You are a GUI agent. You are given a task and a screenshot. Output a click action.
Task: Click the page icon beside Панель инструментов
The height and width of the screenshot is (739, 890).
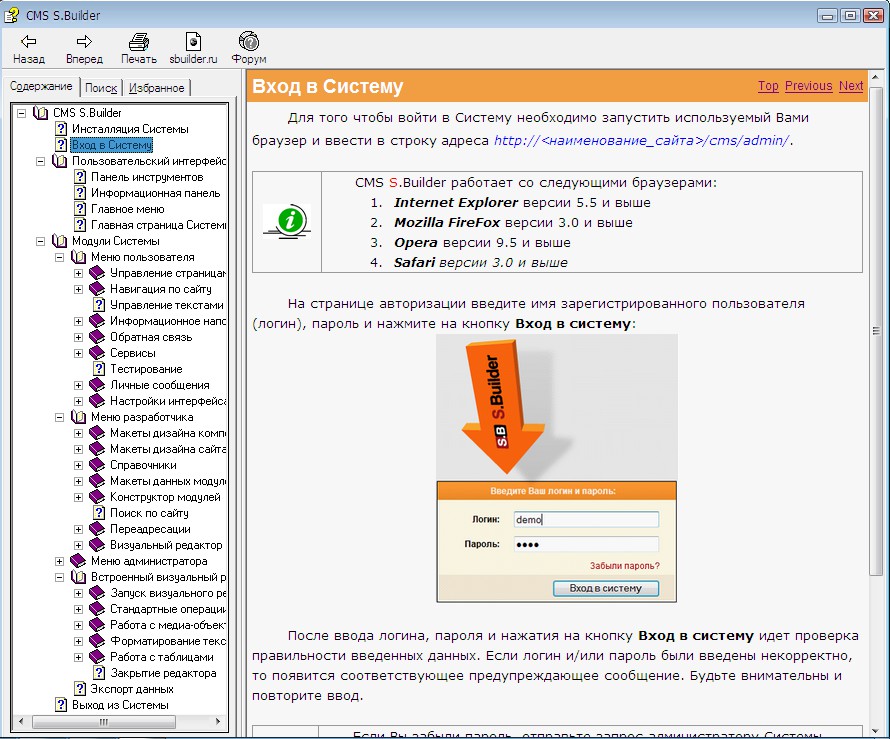pyautogui.click(x=80, y=177)
